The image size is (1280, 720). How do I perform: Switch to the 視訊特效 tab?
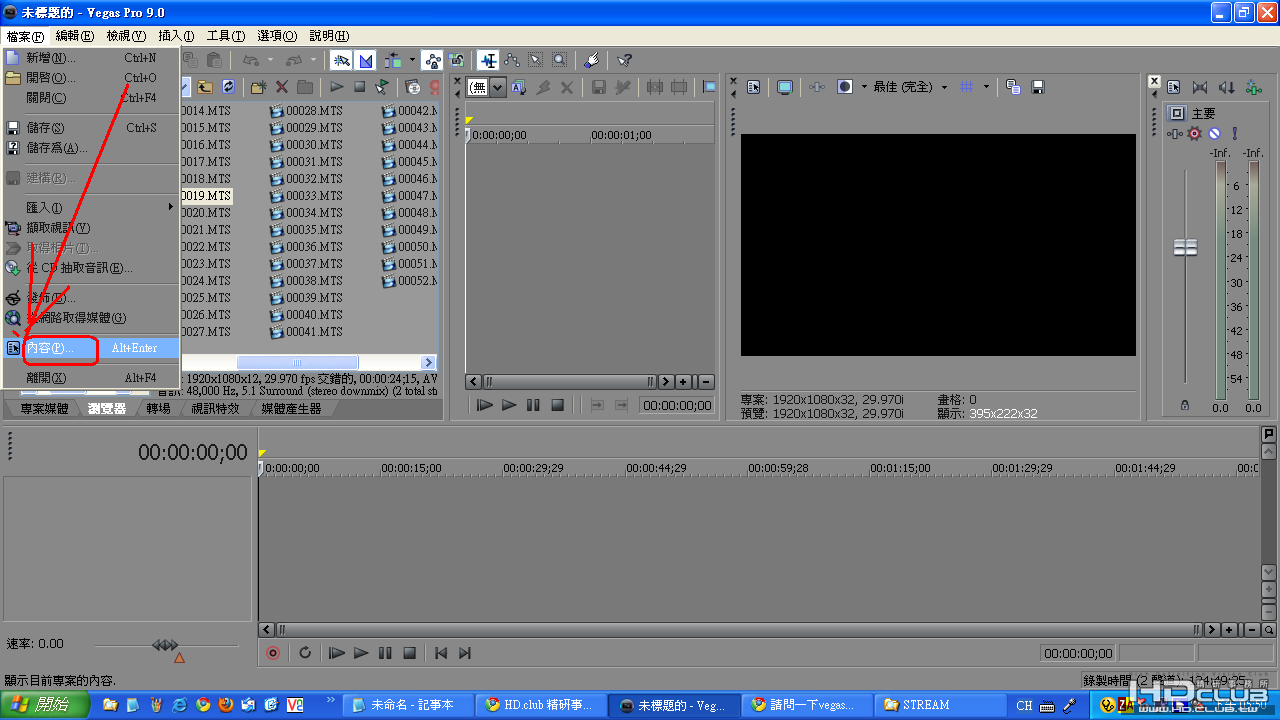pos(215,408)
